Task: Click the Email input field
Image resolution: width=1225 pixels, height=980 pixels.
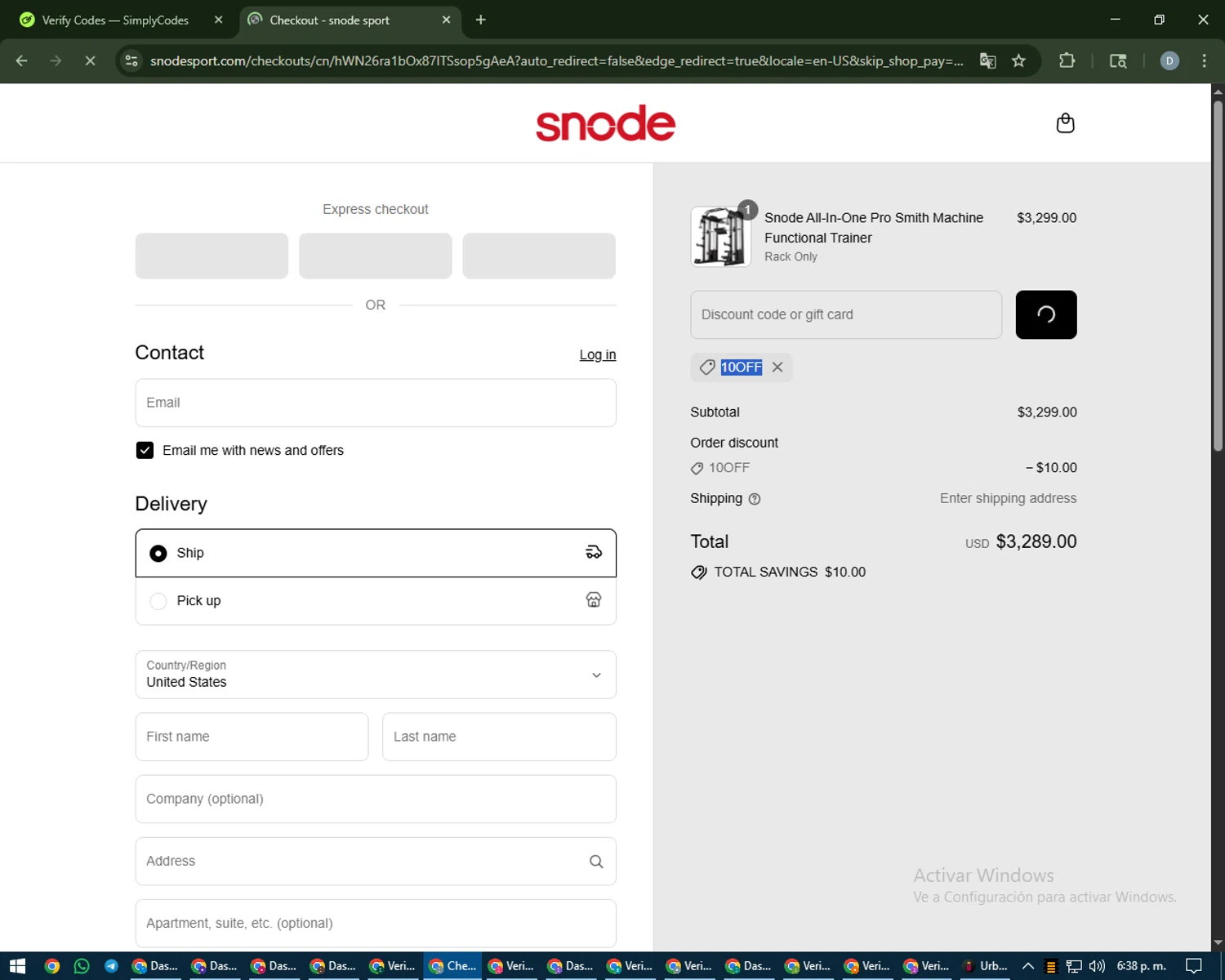Action: coord(376,403)
